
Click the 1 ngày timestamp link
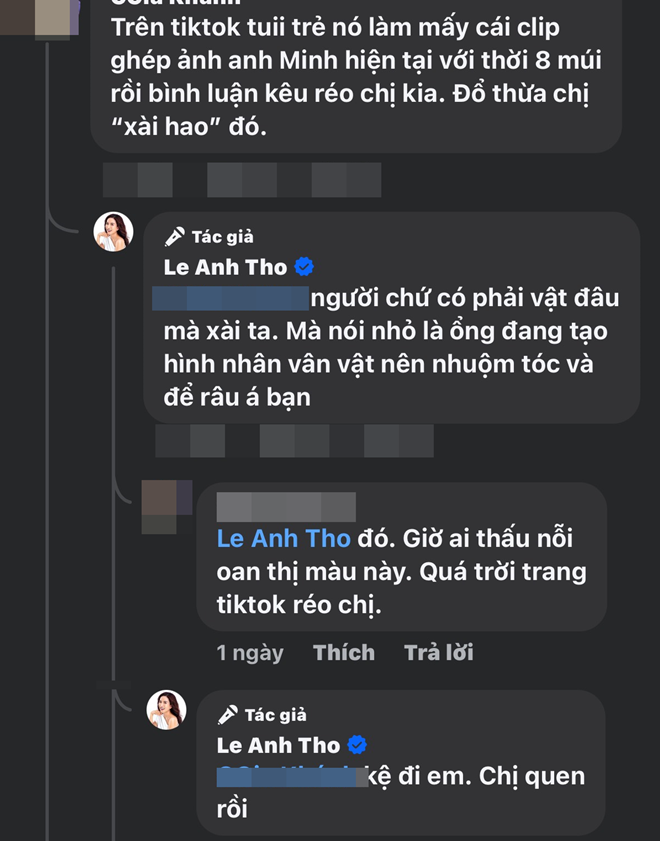tap(250, 651)
